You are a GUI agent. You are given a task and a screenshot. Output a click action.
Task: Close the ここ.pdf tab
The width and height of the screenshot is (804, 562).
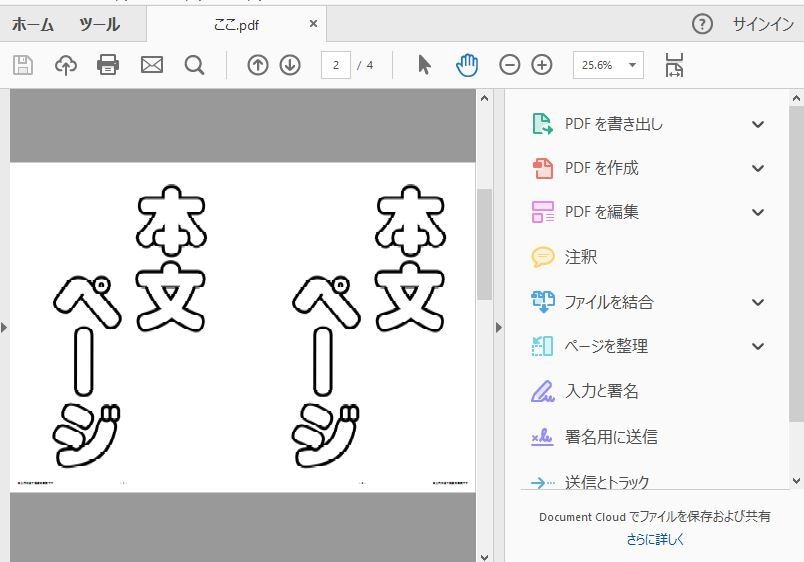coord(313,24)
